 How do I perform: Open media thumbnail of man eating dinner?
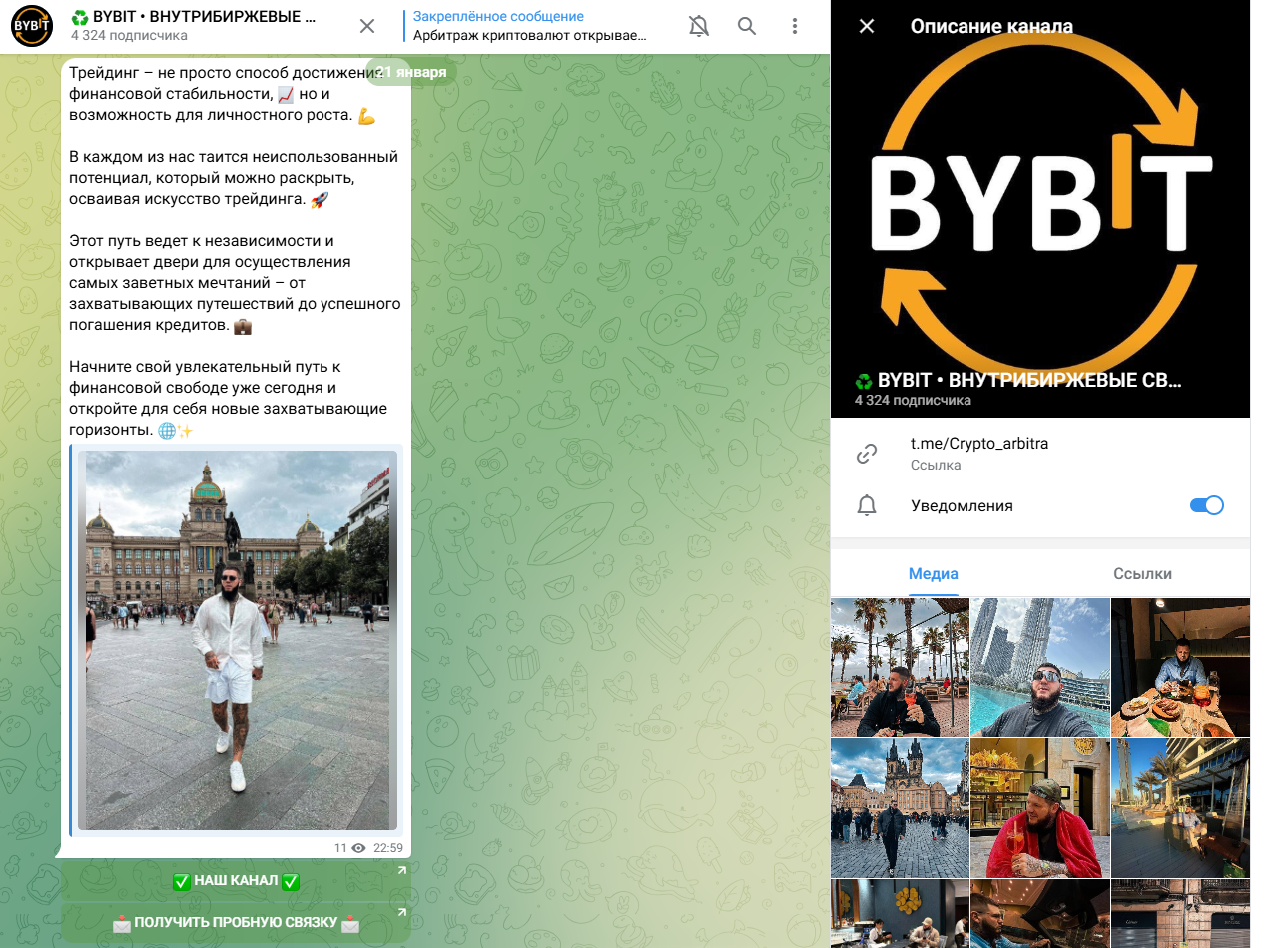coord(1180,668)
